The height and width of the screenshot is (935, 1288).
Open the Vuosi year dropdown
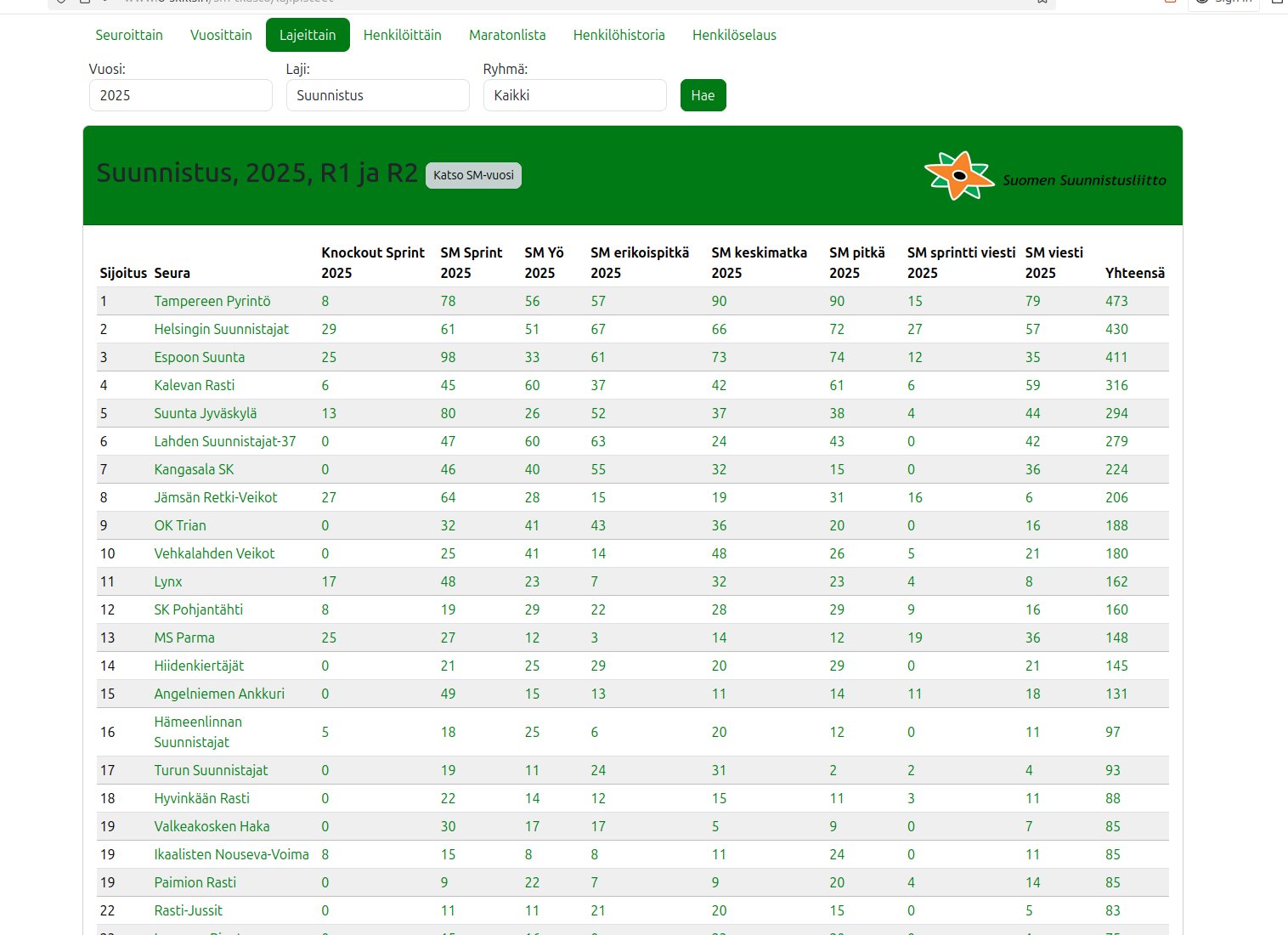[x=180, y=95]
